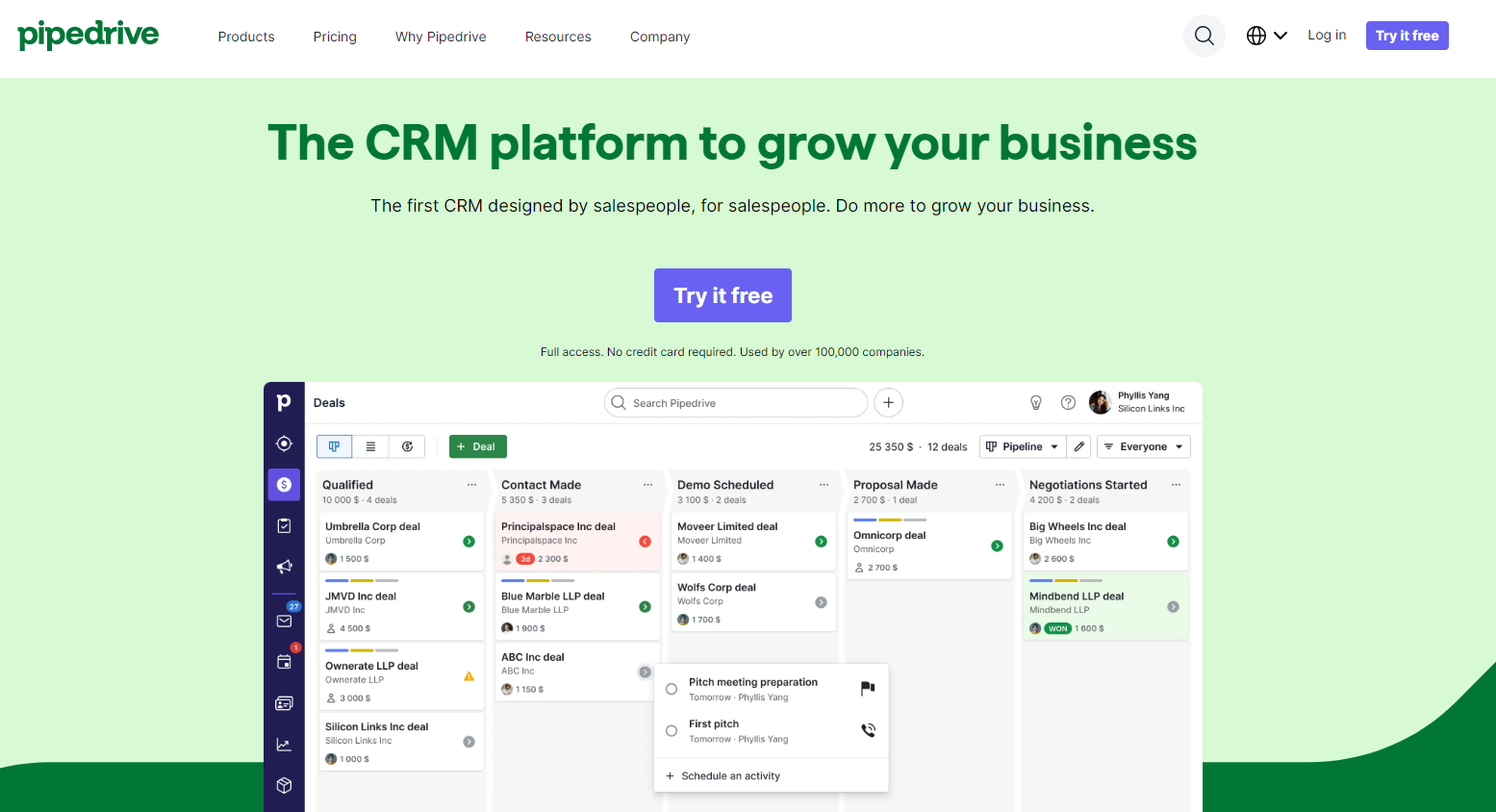Open the Everyone filter dropdown
This screenshot has width=1496, height=812.
click(x=1143, y=446)
